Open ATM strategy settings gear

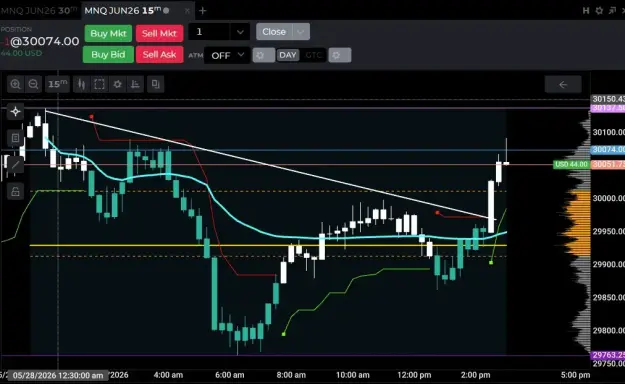pyautogui.click(x=263, y=55)
